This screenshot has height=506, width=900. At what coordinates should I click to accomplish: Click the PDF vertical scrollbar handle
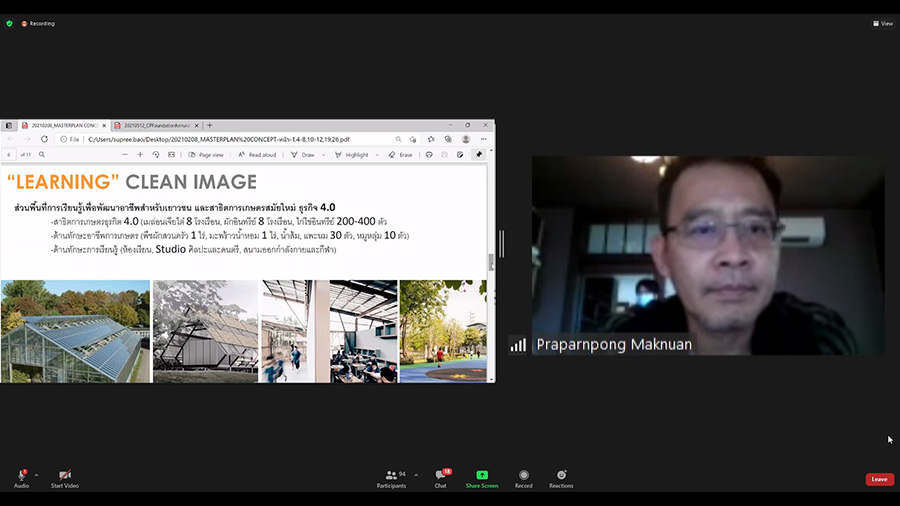(x=490, y=262)
